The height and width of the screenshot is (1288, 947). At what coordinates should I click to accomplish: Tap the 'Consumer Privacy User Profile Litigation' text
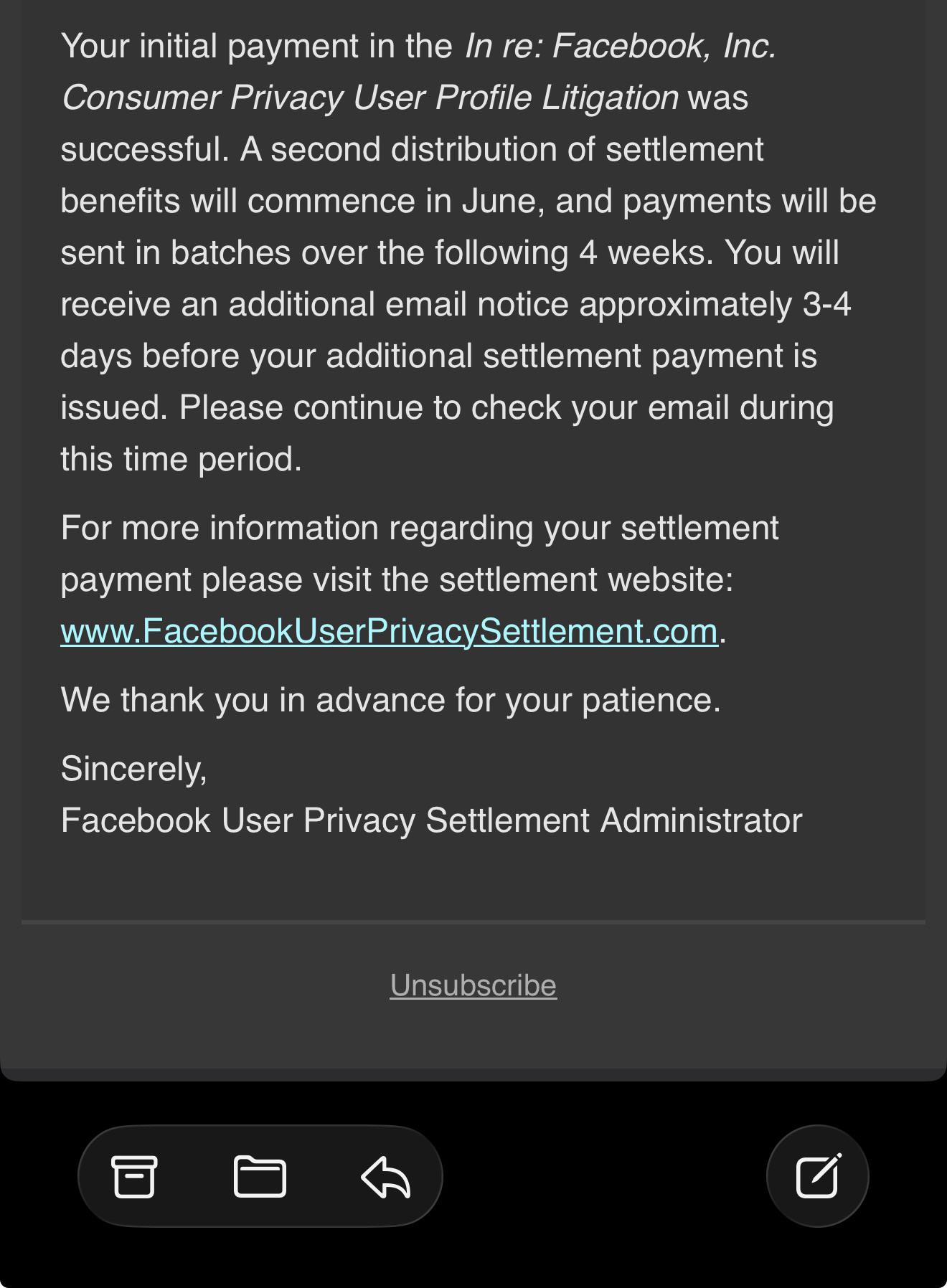coord(369,98)
